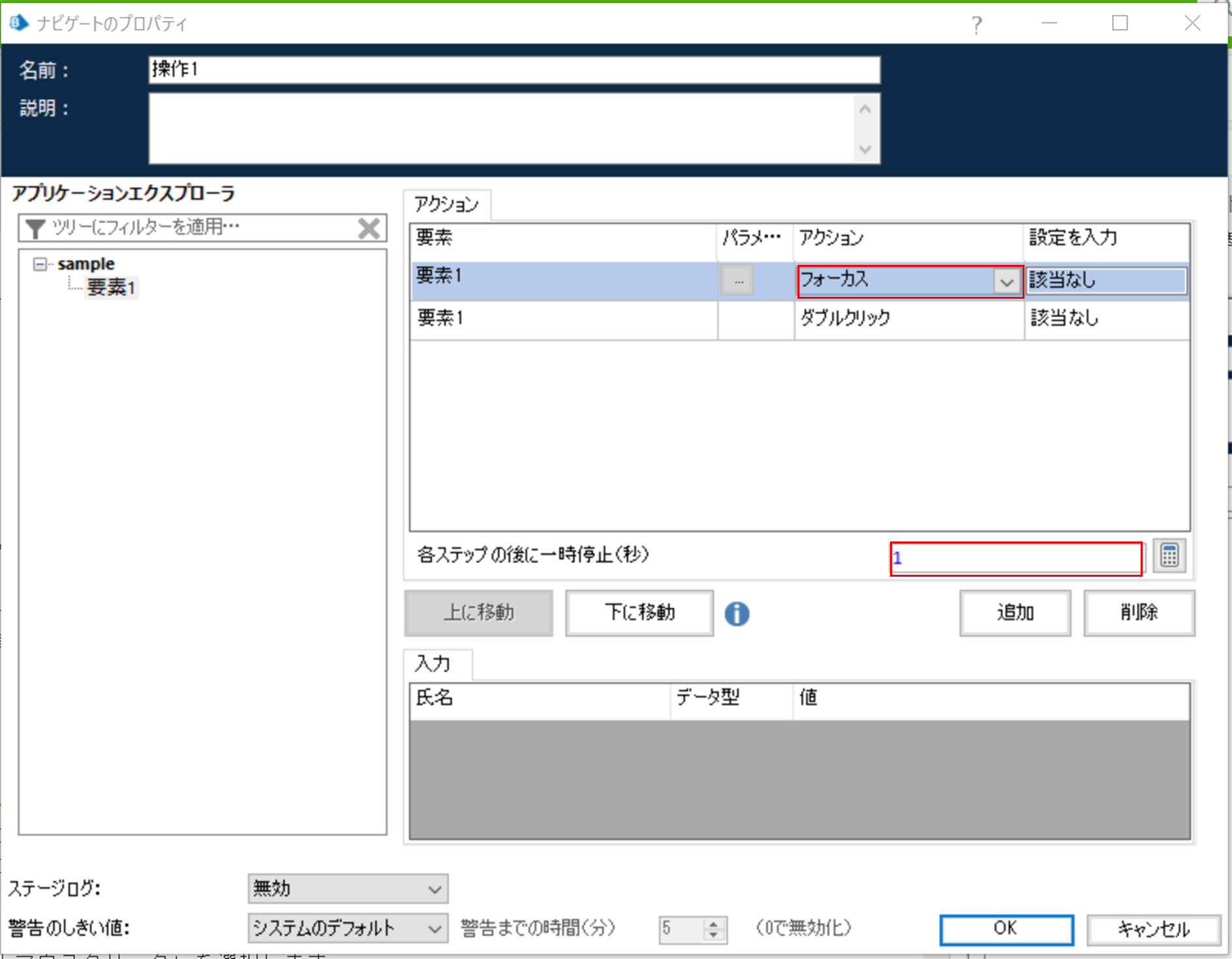Viewport: 1232px width, 959px height.
Task: Close the ナビゲートのプロパティ window
Action: click(x=1192, y=23)
